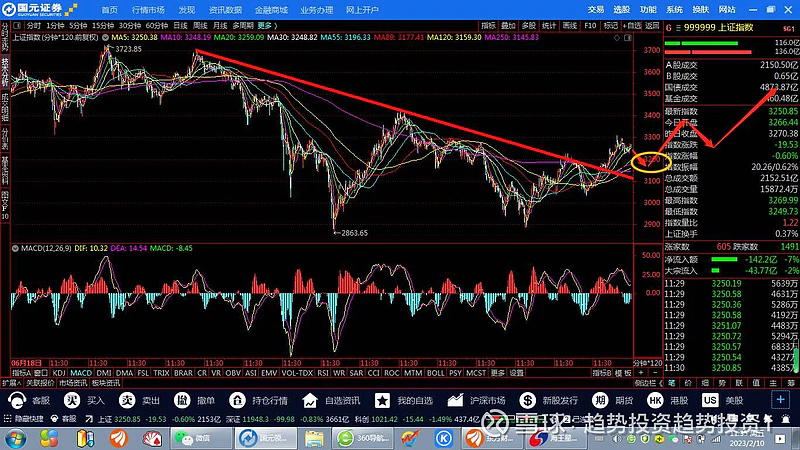Open the 行情市场 menu
The width and height of the screenshot is (800, 450).
pos(148,10)
